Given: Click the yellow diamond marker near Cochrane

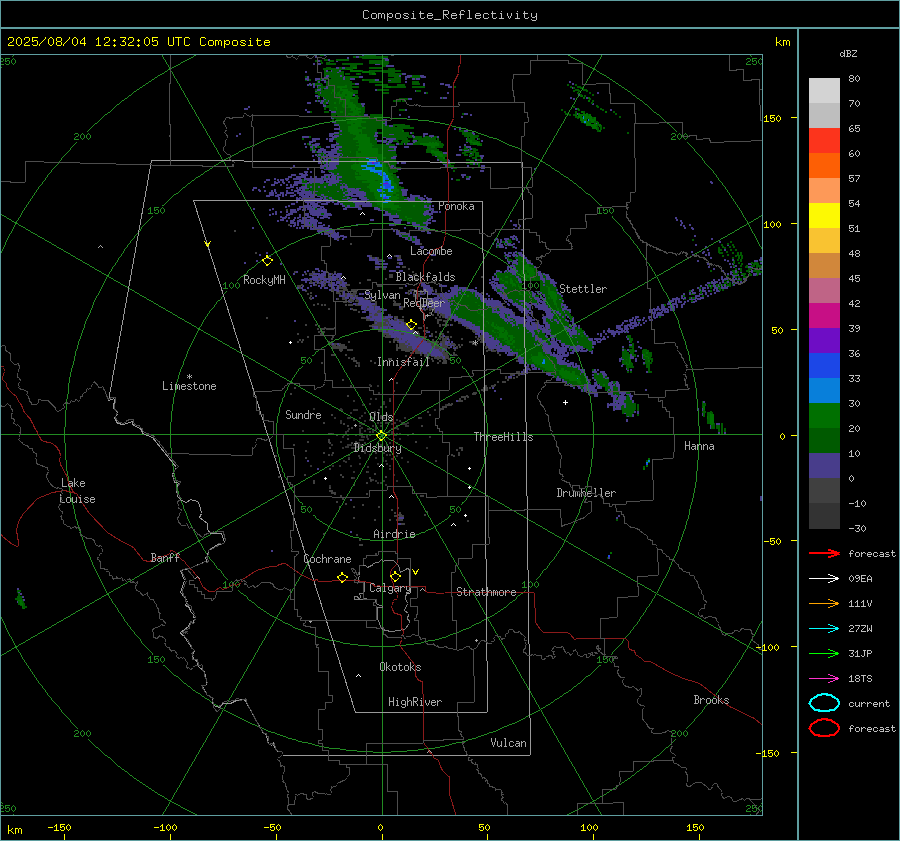Looking at the screenshot, I should 342,577.
